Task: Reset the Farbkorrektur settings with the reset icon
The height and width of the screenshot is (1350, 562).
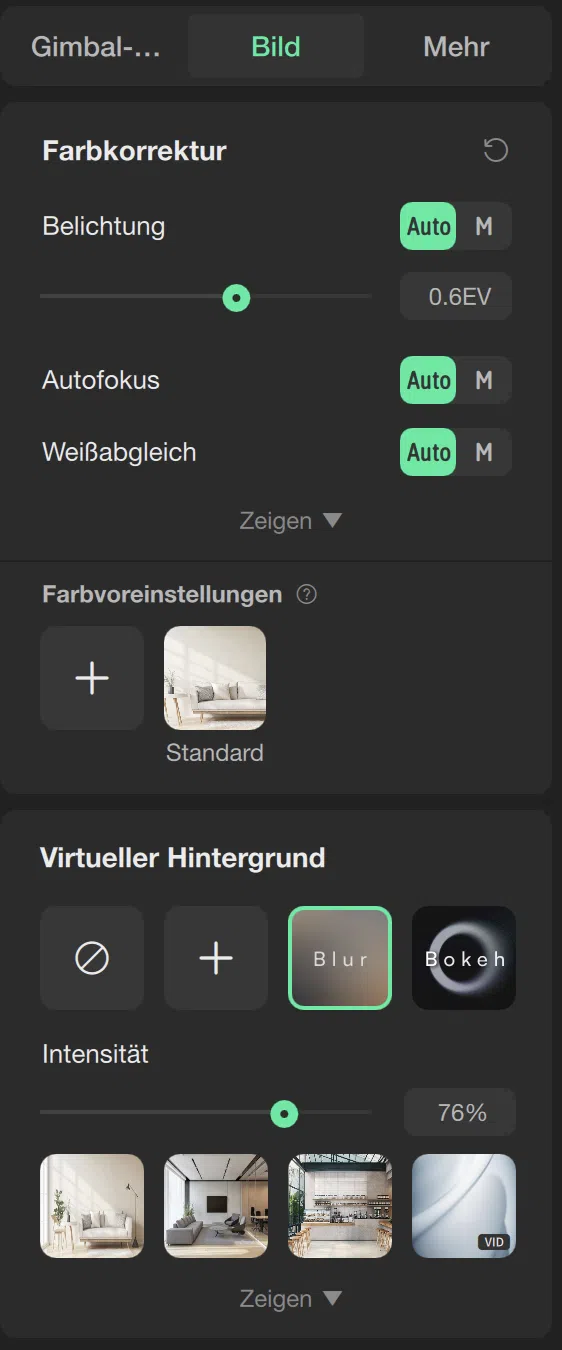Action: 496,151
